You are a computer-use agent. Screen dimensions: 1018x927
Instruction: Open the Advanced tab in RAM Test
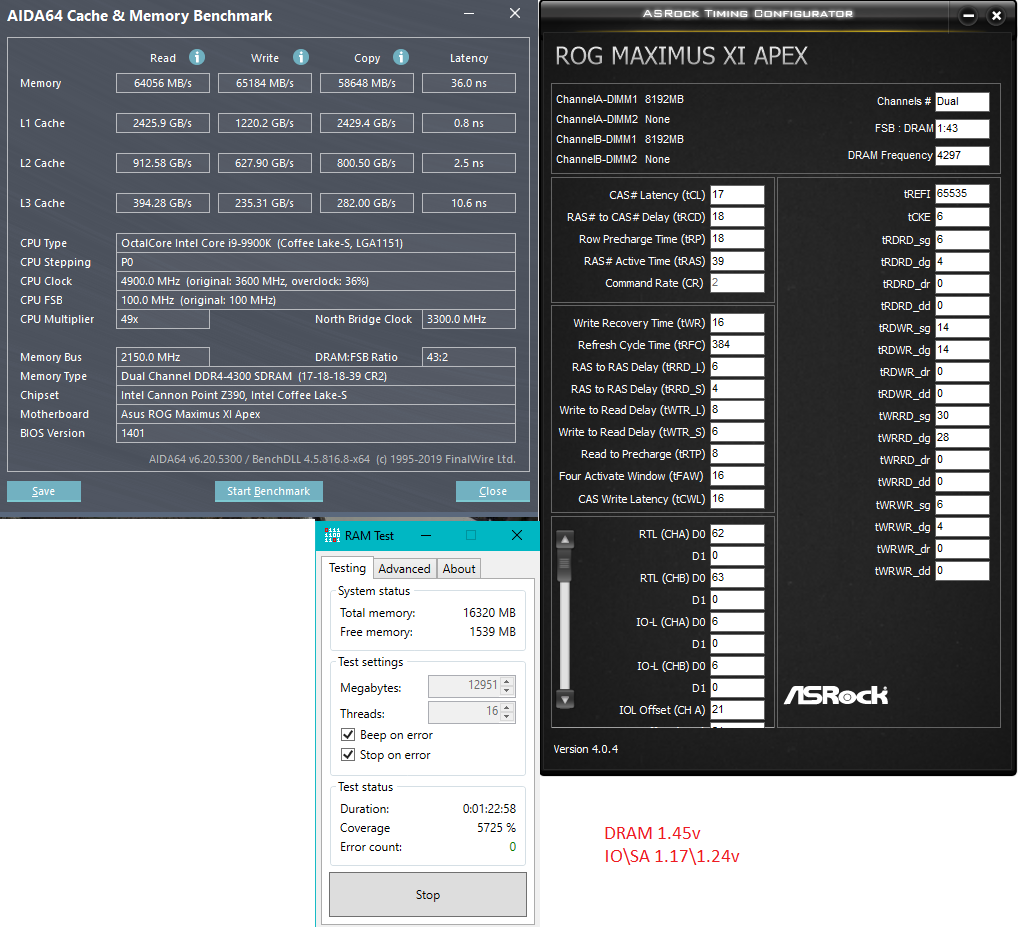tap(404, 569)
